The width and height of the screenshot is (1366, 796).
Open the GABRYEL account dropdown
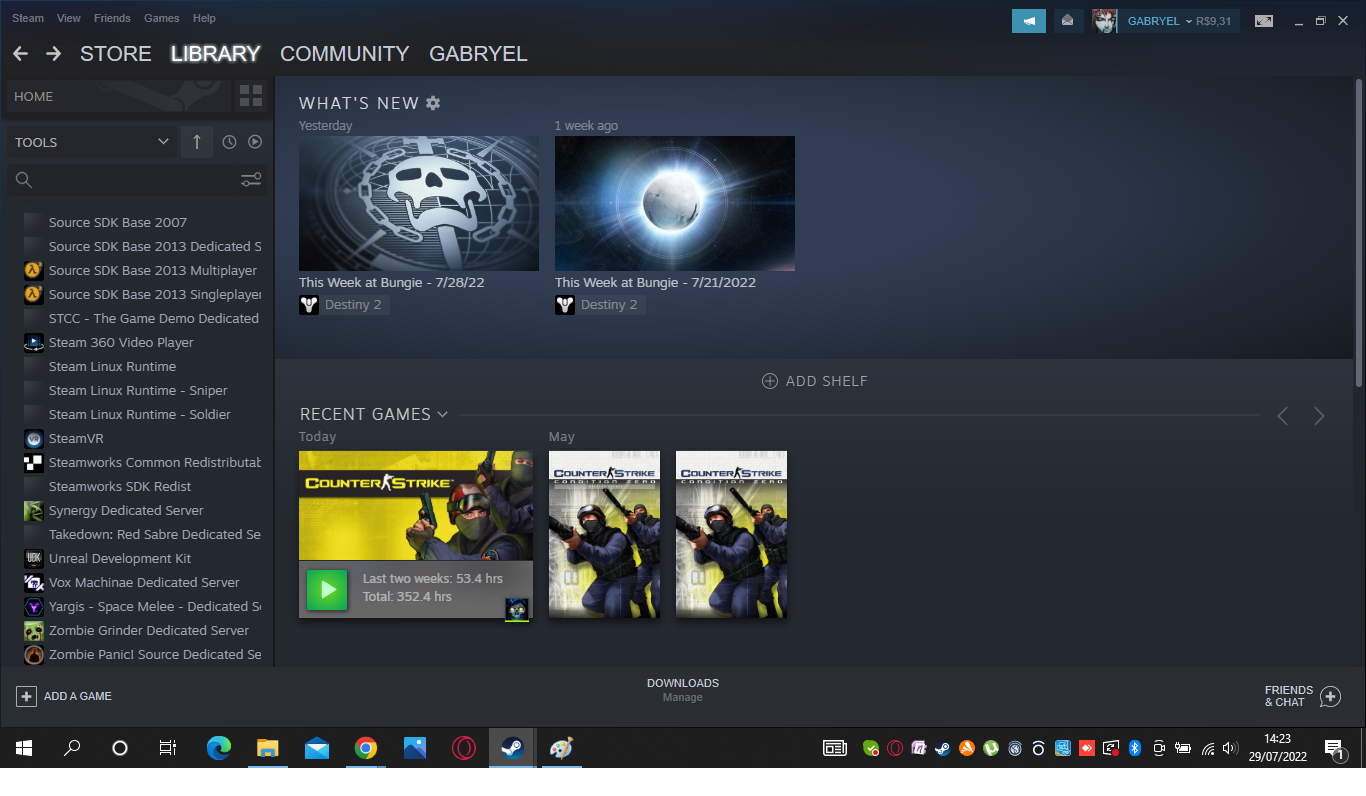point(1160,21)
